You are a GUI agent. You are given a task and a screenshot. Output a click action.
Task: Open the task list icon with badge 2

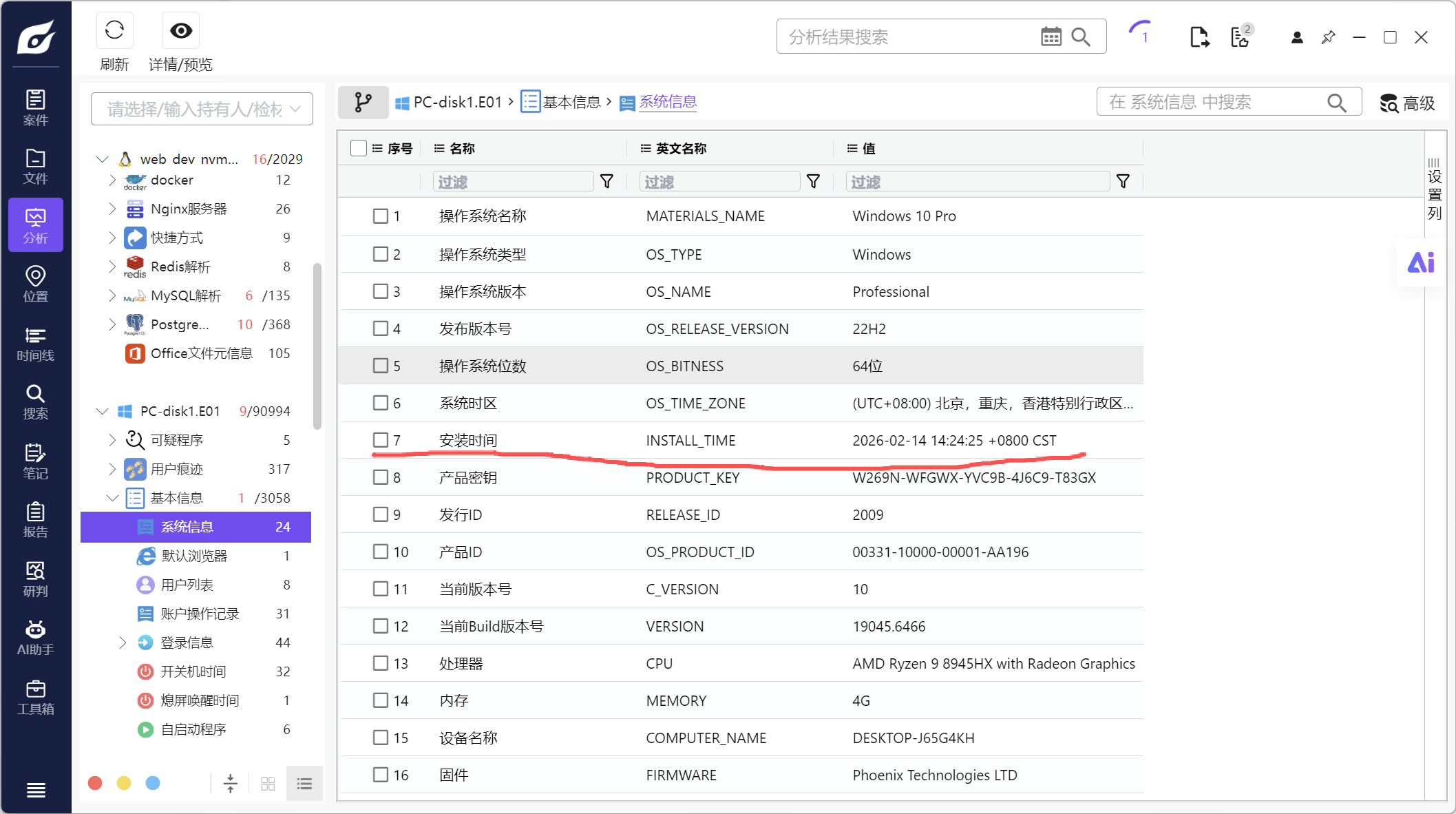[x=1242, y=36]
